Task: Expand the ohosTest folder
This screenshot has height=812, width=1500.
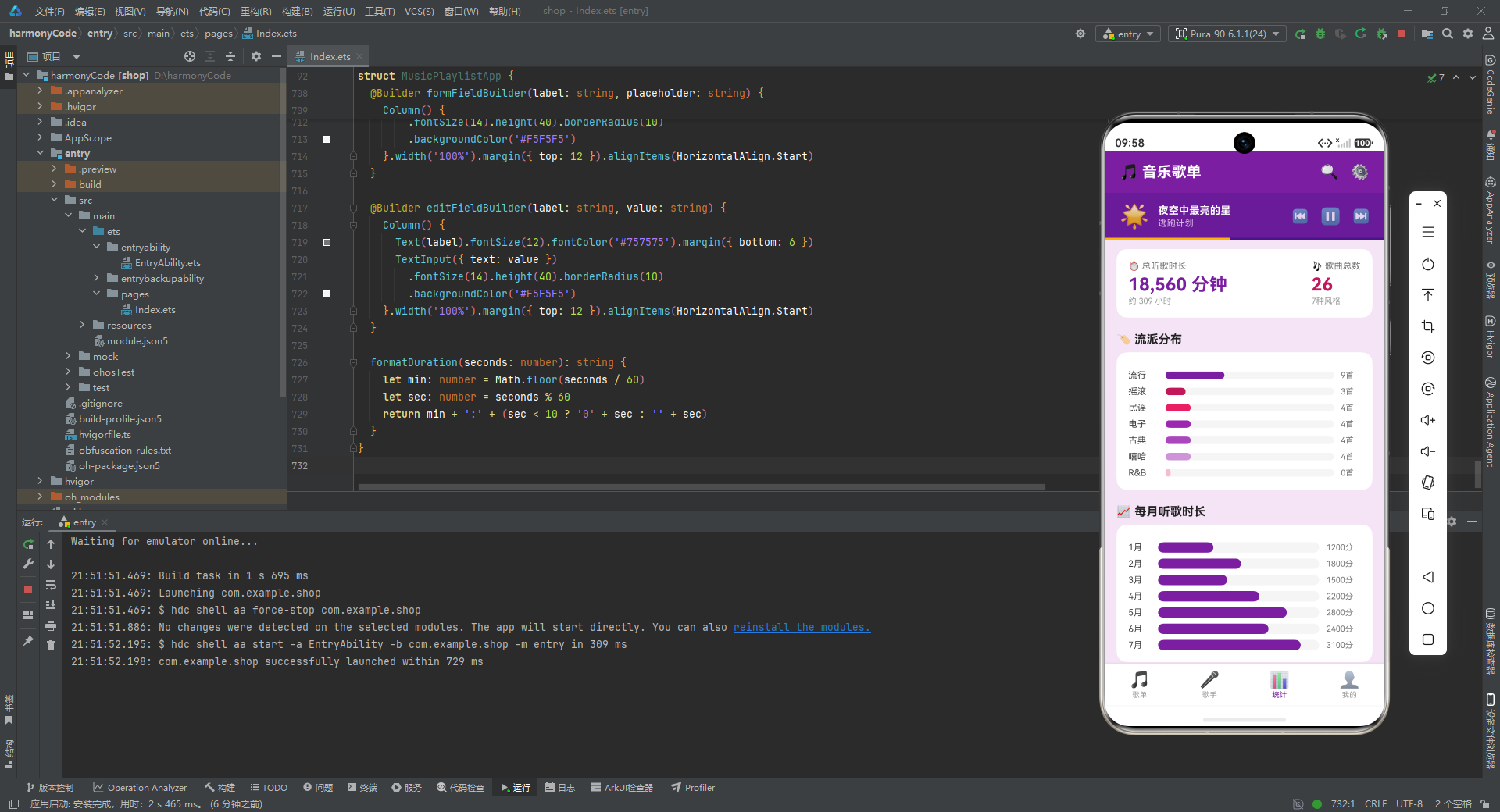Action: [x=68, y=372]
